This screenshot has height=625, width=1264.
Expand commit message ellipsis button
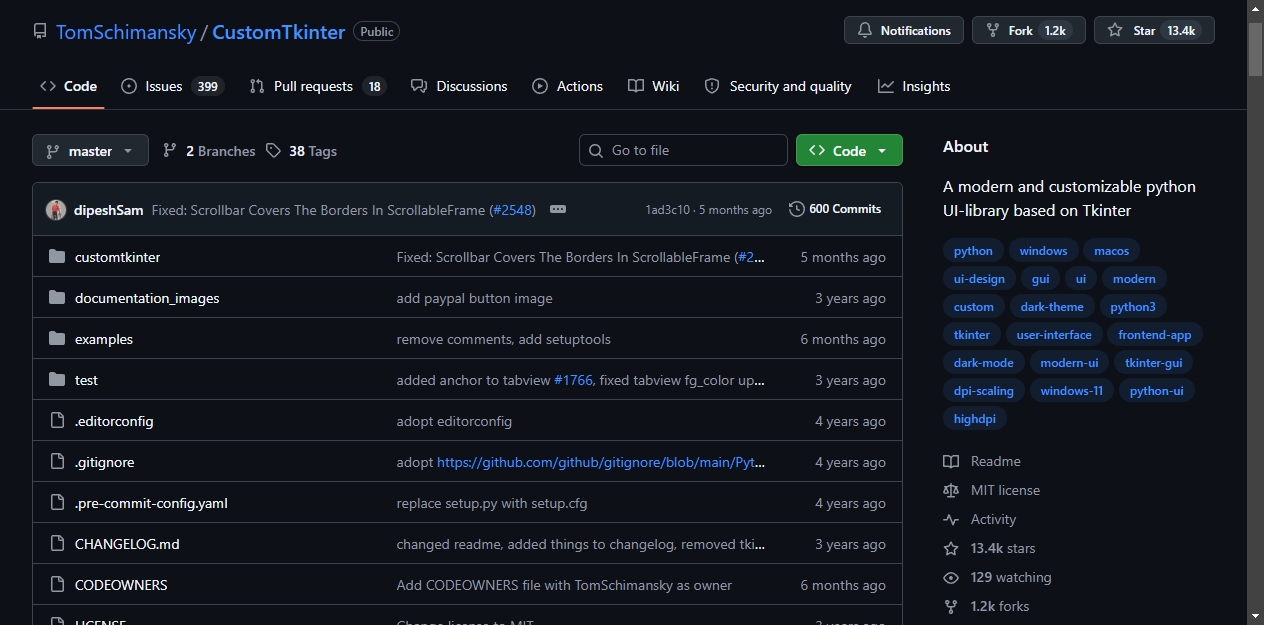pyautogui.click(x=558, y=209)
